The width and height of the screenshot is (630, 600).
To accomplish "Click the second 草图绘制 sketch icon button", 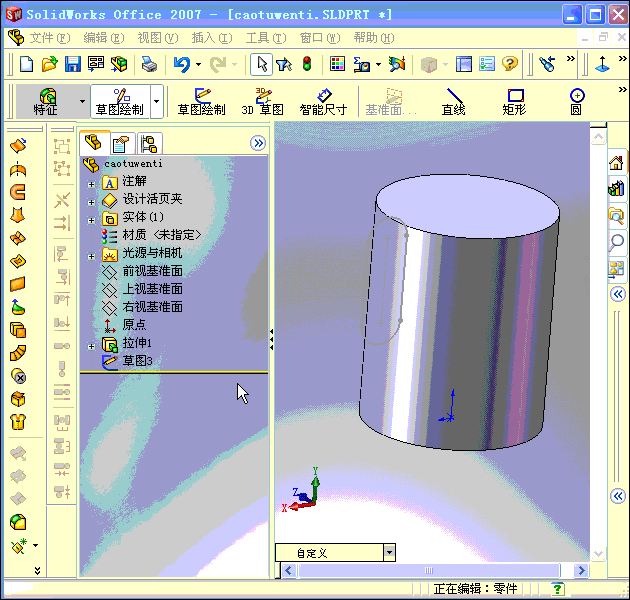I will [x=201, y=102].
